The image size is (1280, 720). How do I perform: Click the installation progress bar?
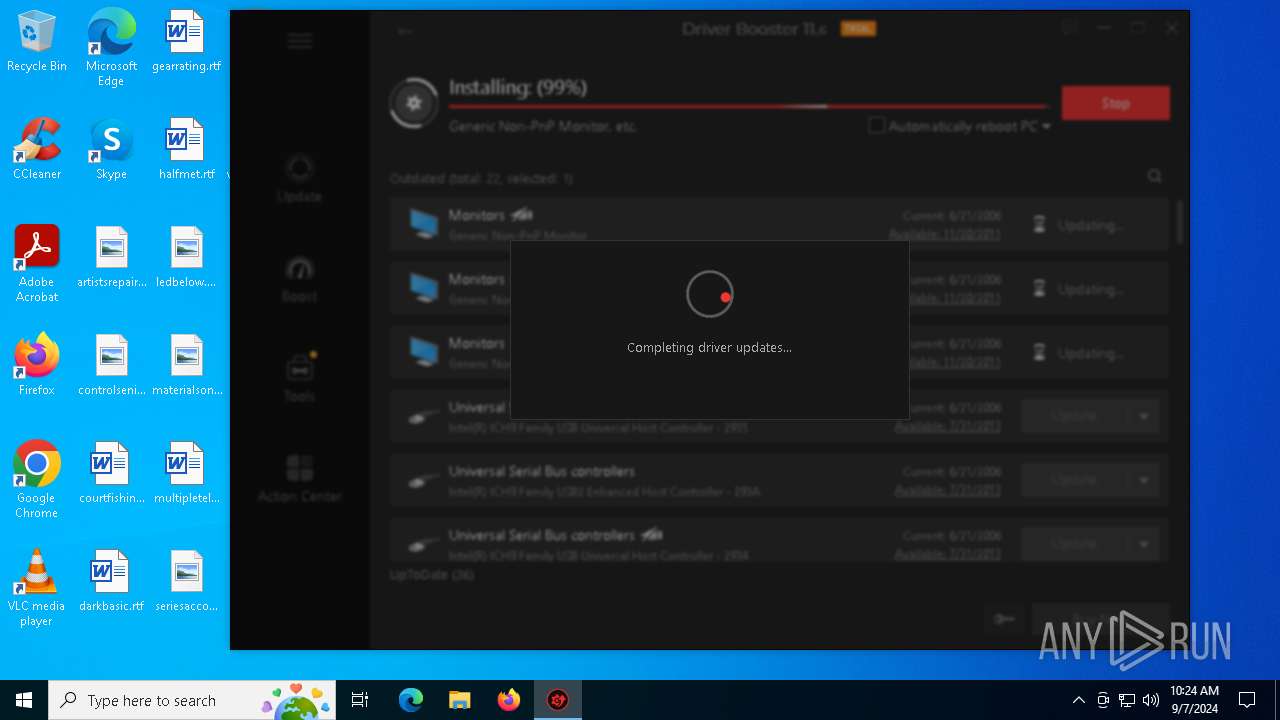click(x=748, y=106)
